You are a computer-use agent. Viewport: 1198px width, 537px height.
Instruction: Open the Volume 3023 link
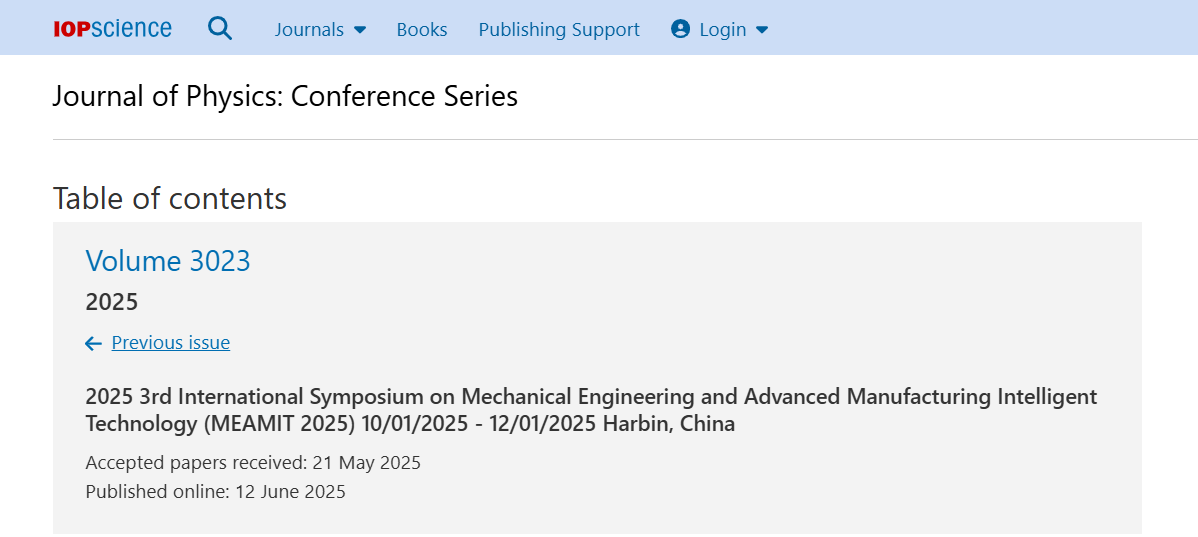pos(168,261)
